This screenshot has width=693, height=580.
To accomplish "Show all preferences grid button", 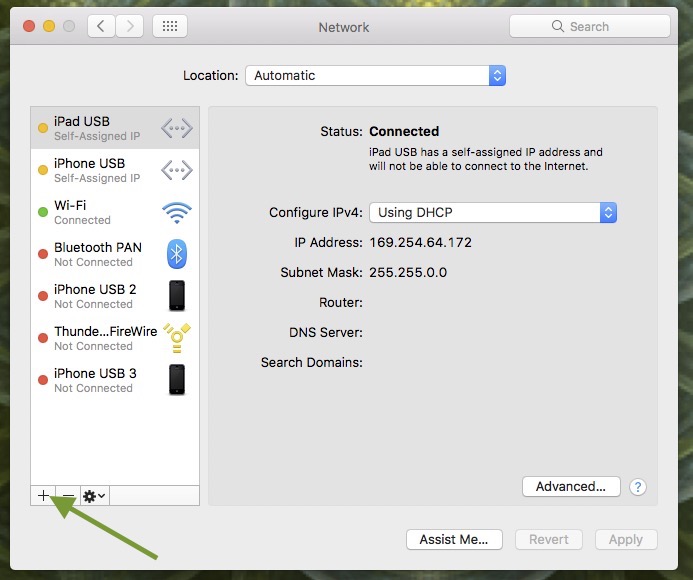I will [170, 26].
